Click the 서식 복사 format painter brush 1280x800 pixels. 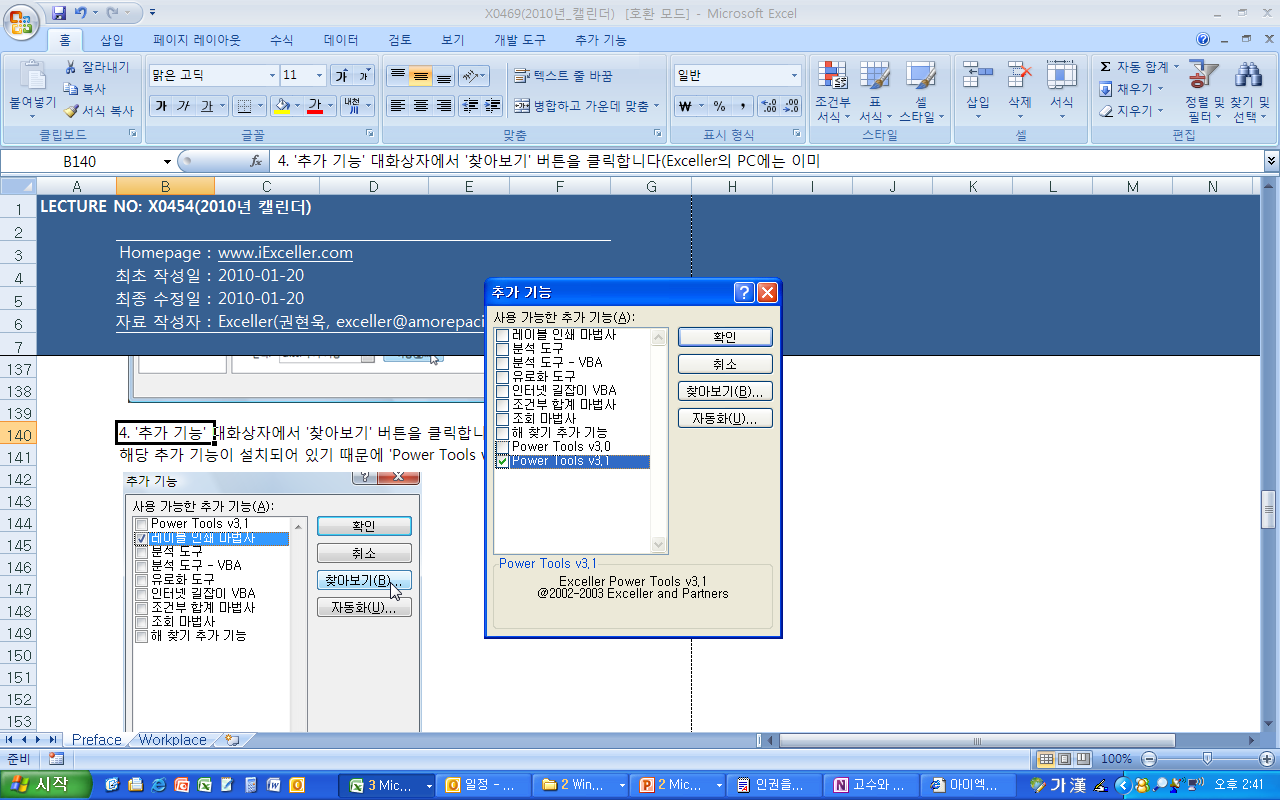72,111
